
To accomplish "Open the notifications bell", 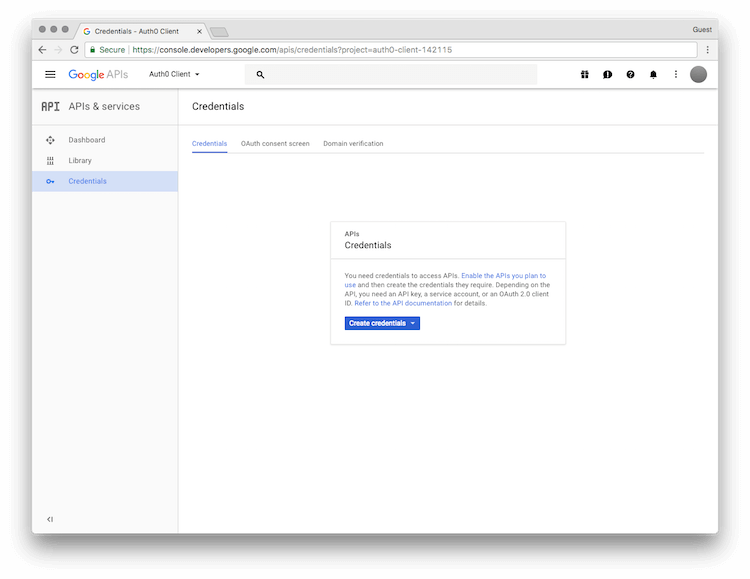I will [x=653, y=74].
